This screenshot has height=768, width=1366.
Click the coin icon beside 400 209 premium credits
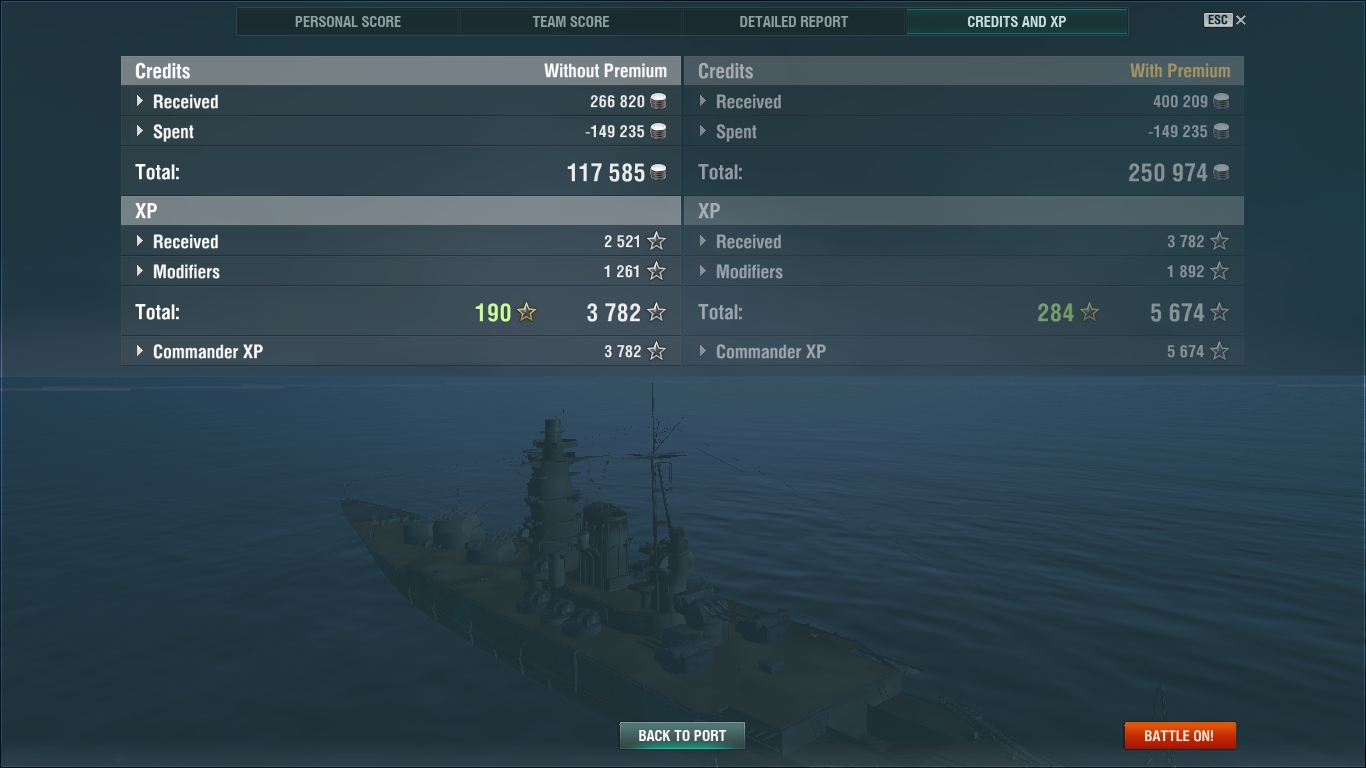(x=1221, y=101)
